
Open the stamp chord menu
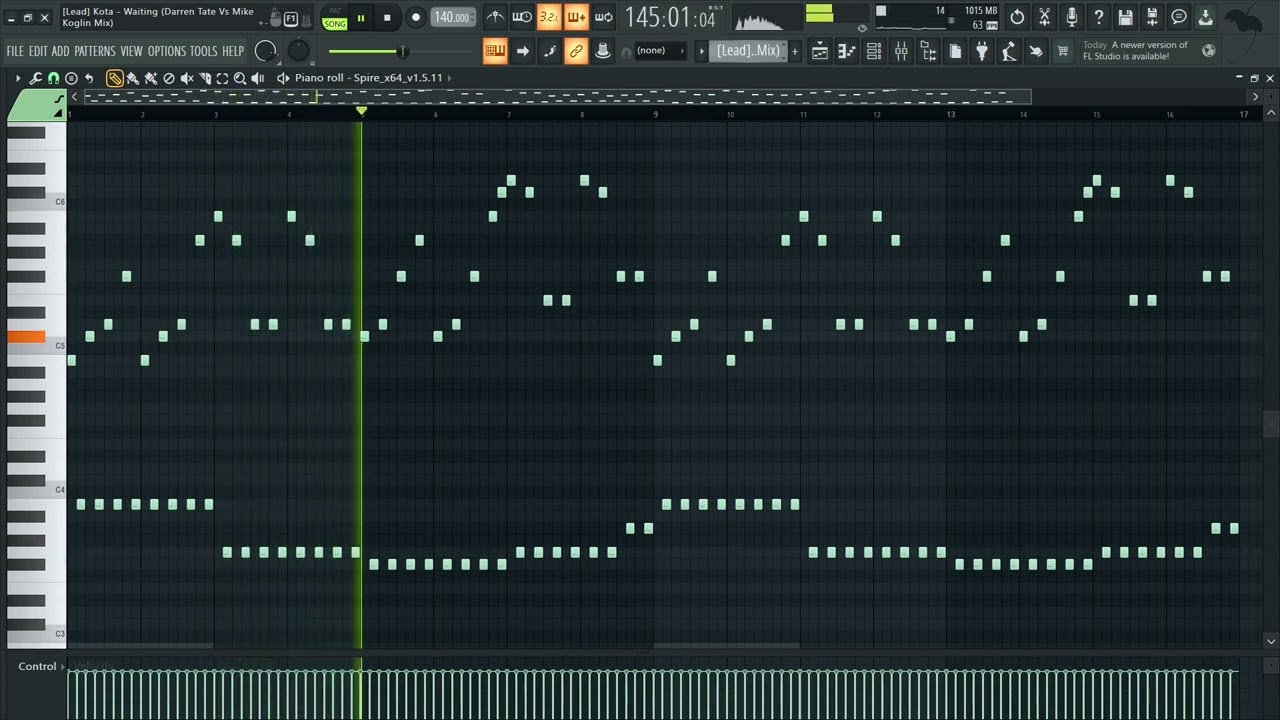(x=71, y=78)
